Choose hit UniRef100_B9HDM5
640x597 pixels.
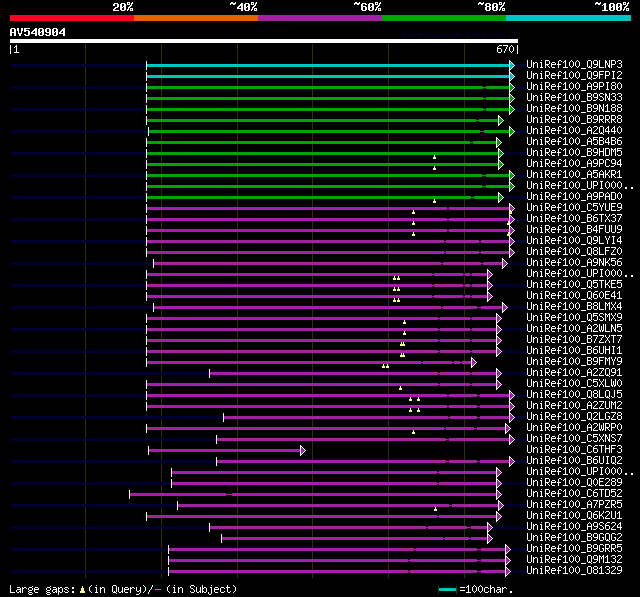point(574,153)
